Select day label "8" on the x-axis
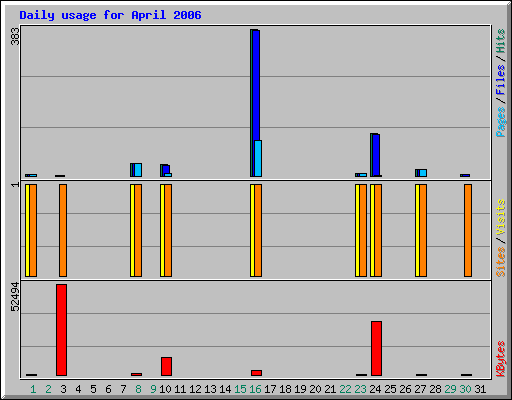Screen dimensions: 512x400 click(138, 389)
